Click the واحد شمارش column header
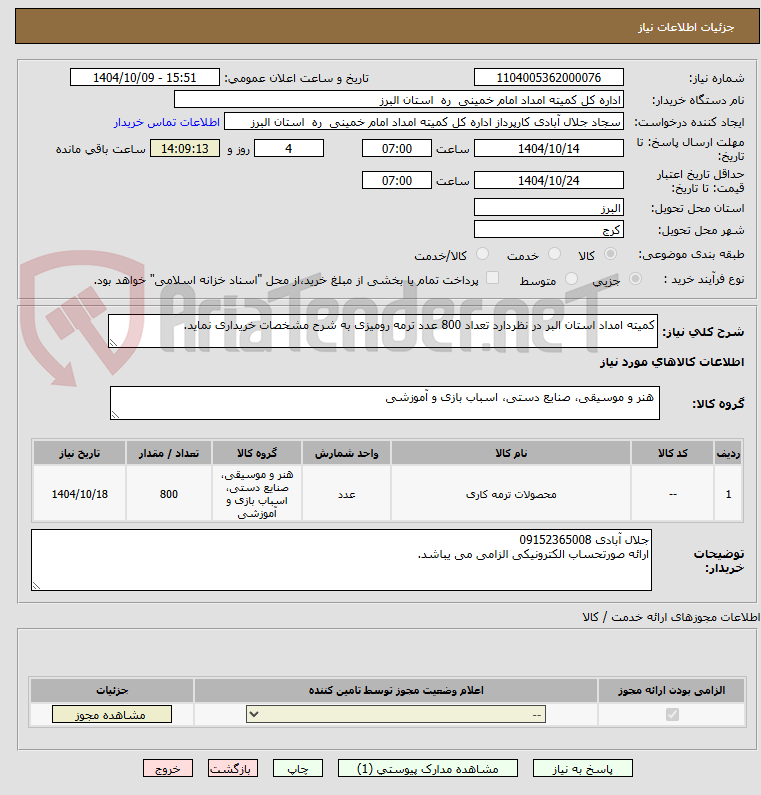The height and width of the screenshot is (795, 761). [346, 453]
